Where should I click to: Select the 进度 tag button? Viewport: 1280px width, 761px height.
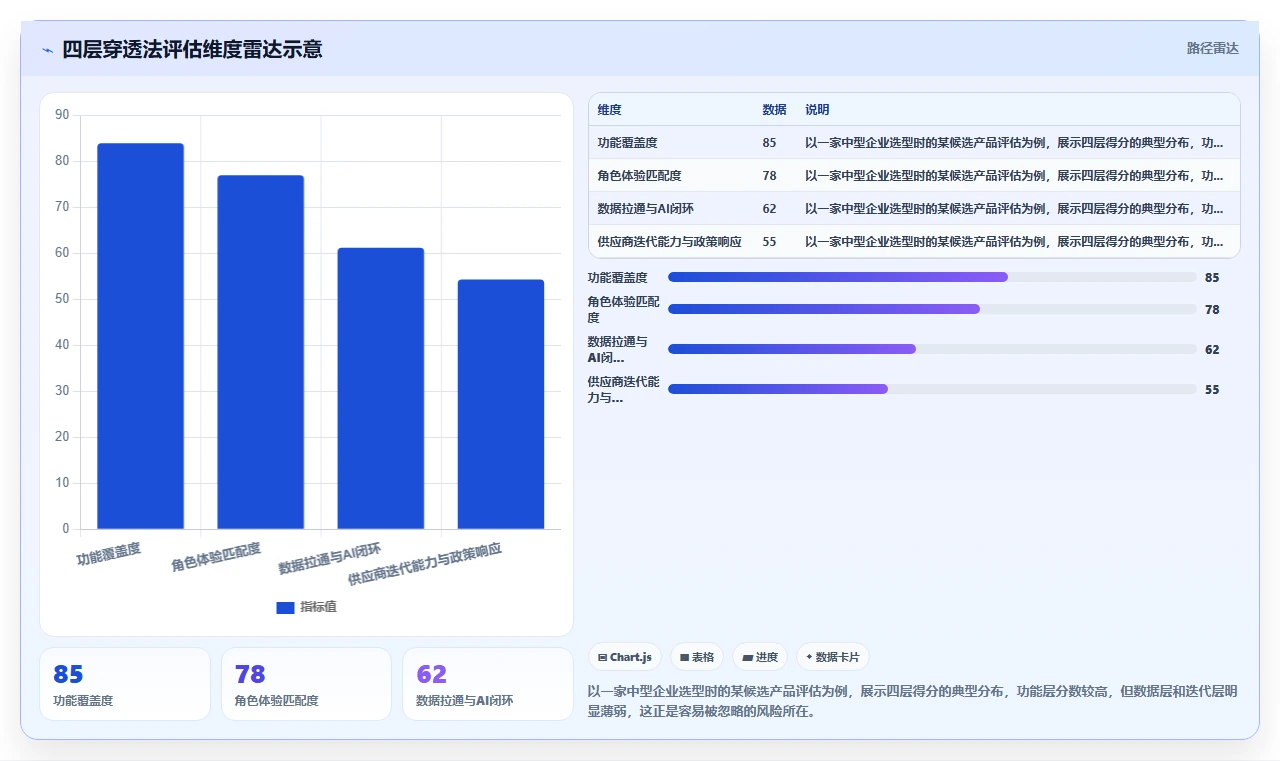(x=760, y=657)
